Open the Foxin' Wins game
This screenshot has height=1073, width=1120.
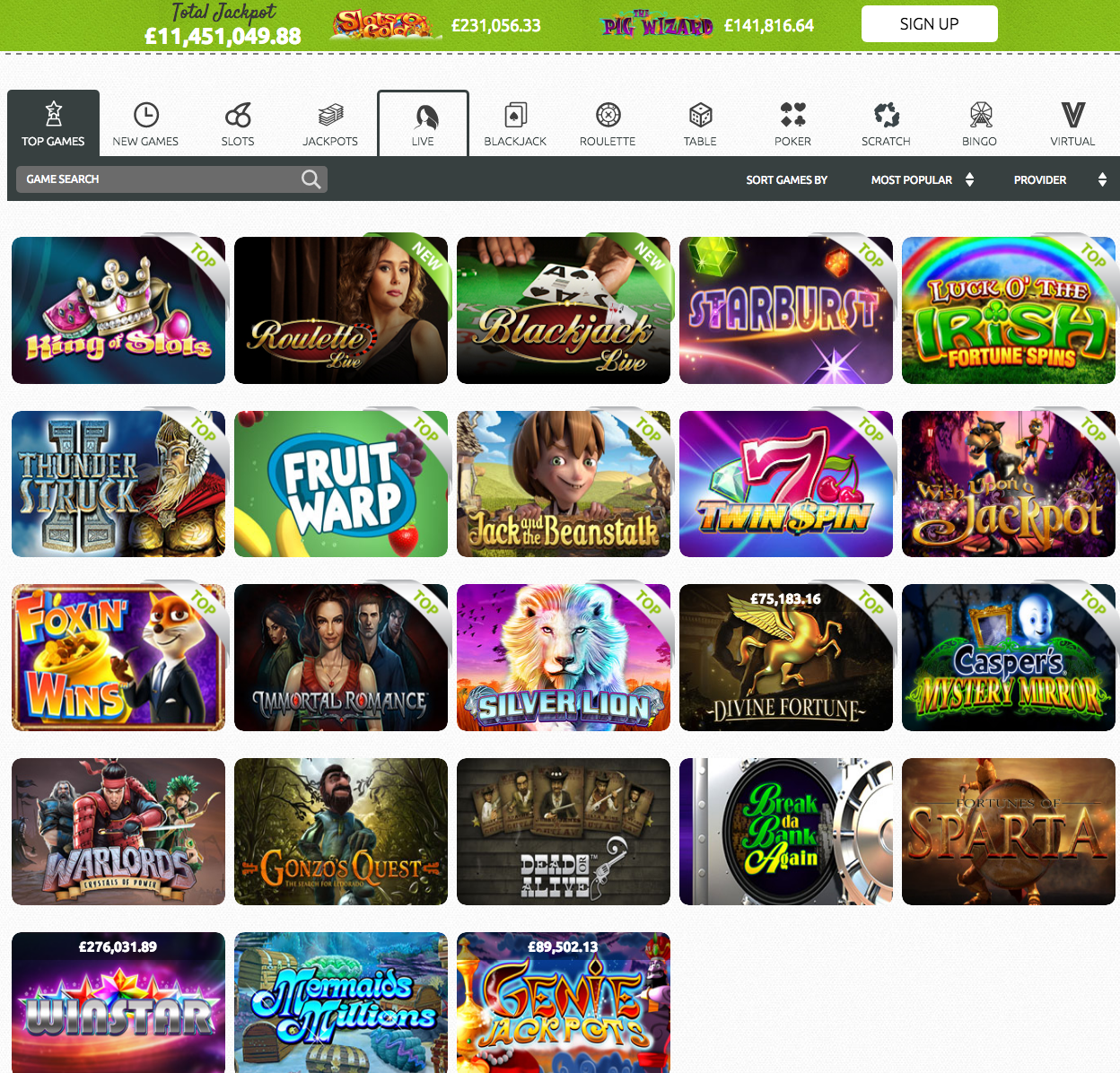[x=118, y=658]
